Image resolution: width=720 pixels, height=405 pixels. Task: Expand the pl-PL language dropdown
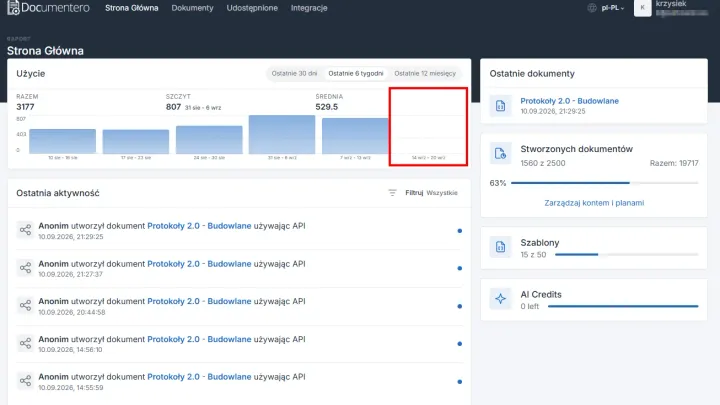coord(613,8)
